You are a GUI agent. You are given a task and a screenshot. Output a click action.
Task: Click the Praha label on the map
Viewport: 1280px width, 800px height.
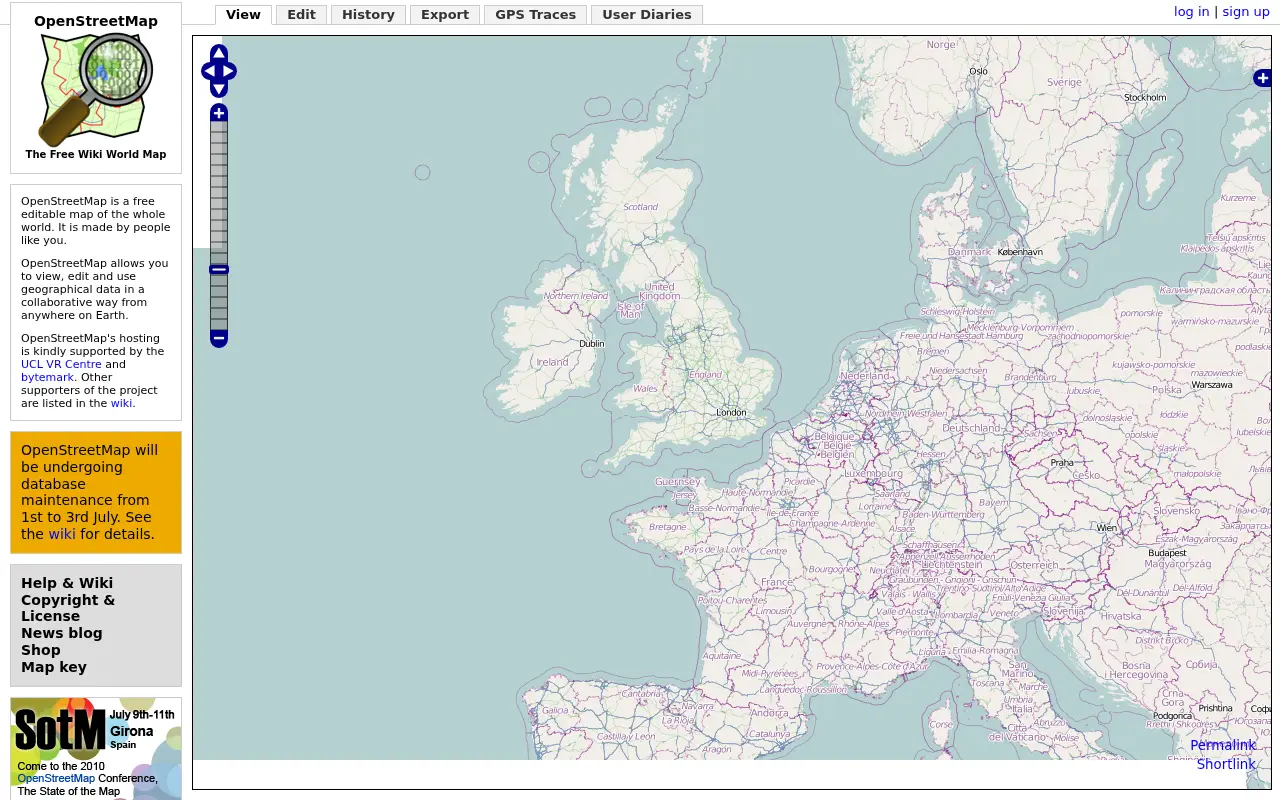pyautogui.click(x=1062, y=463)
